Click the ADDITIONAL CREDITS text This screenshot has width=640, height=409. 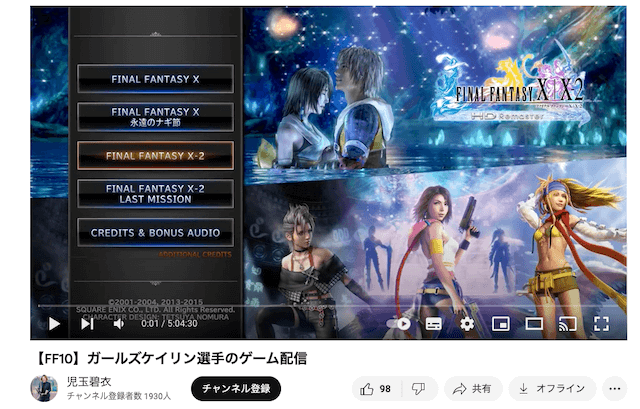(195, 255)
